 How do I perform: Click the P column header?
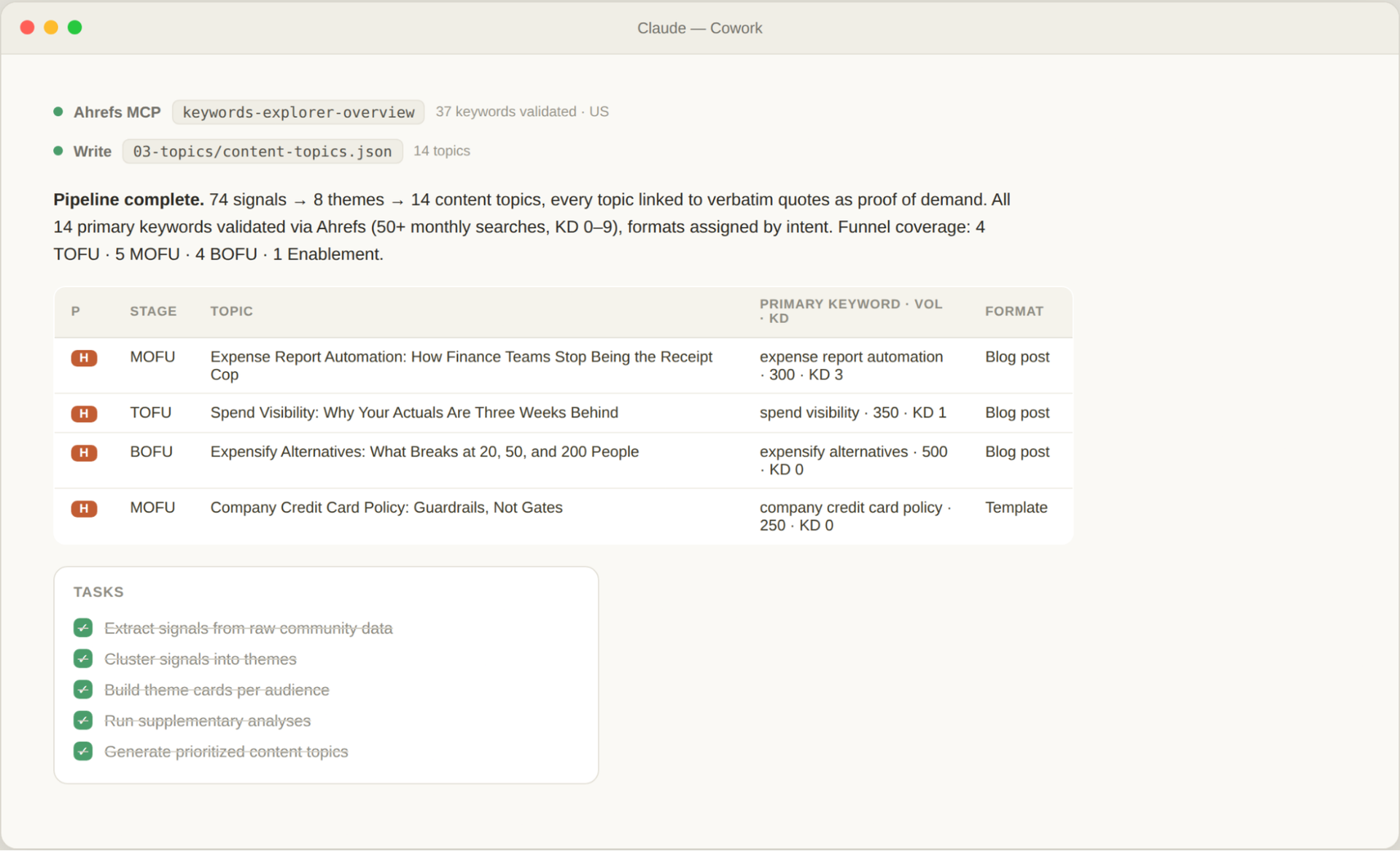point(76,311)
